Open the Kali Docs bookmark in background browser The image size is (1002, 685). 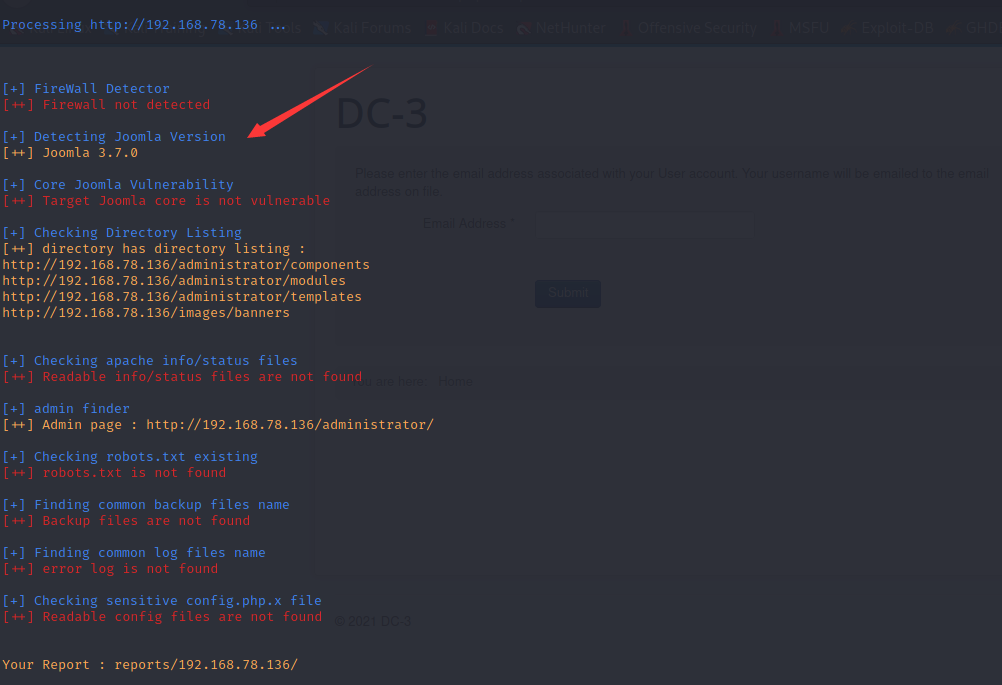pos(465,28)
